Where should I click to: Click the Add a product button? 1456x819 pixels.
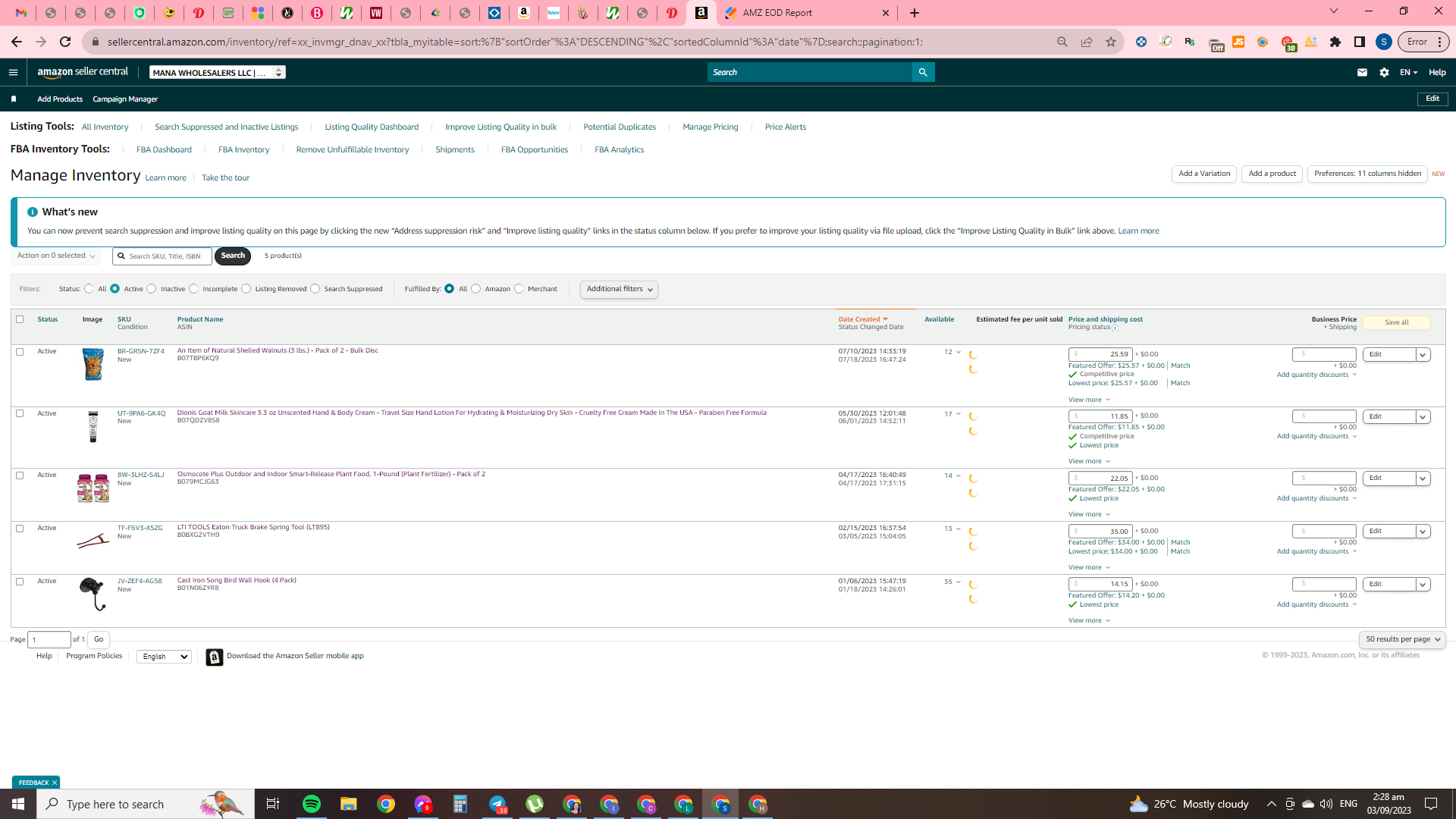point(1272,174)
